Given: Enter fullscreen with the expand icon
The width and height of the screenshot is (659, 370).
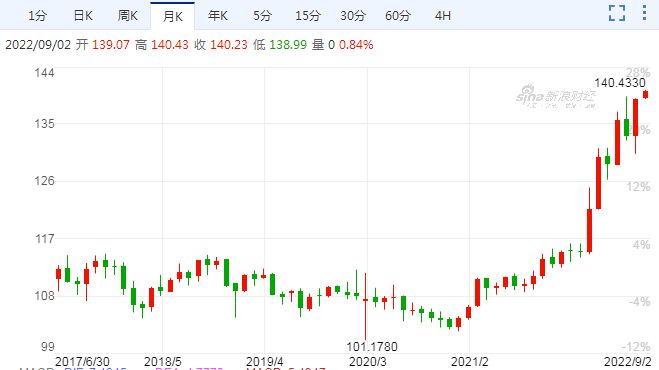Looking at the screenshot, I should (x=617, y=13).
